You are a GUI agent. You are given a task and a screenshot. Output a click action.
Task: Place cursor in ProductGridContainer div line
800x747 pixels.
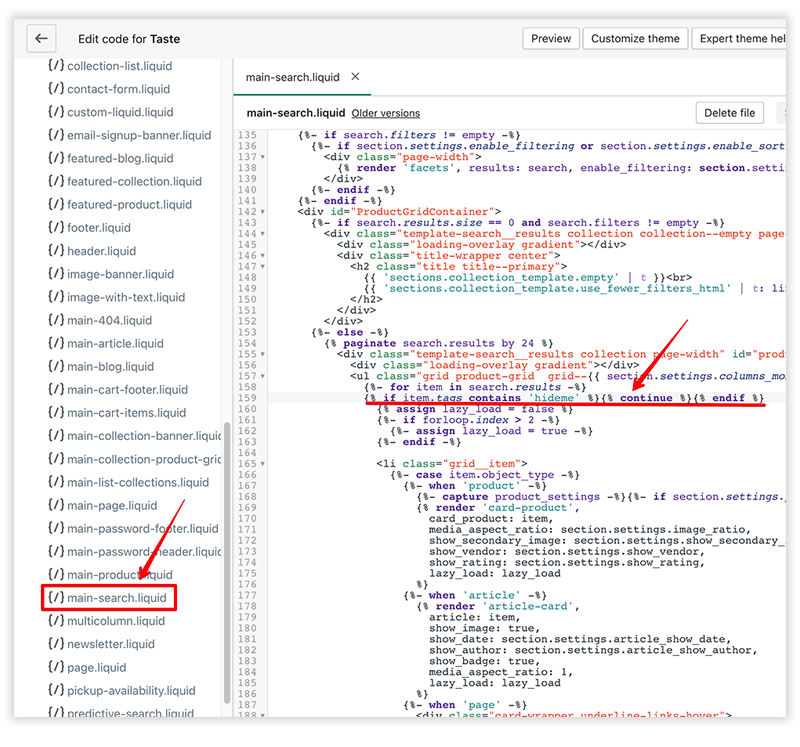(399, 212)
